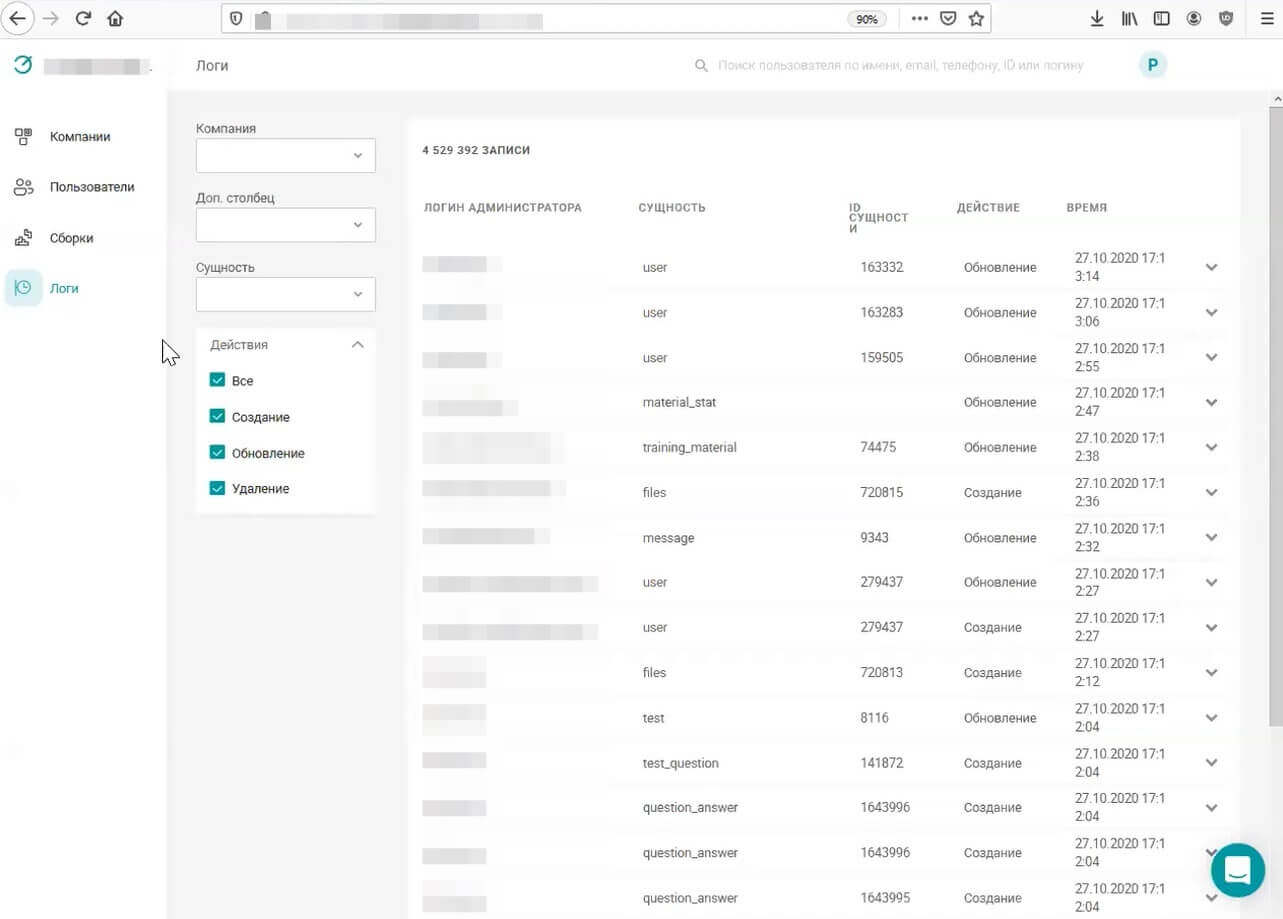
Task: Click the Логи clock icon
Action: point(23,288)
